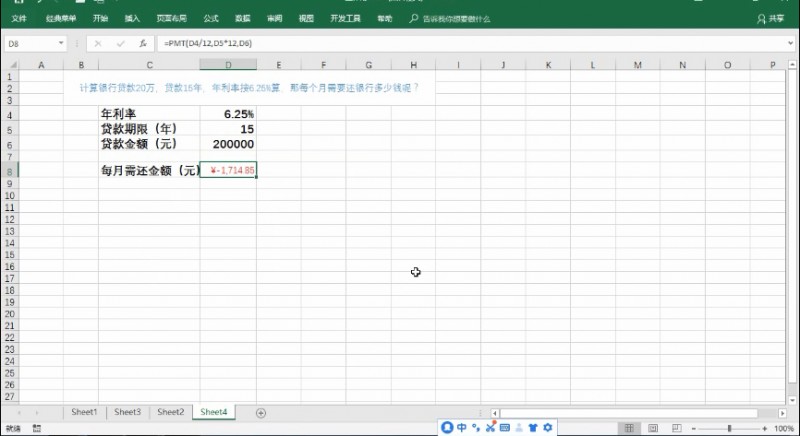The width and height of the screenshot is (800, 436).
Task: Open the 插入 ribbon tab
Action: pyautogui.click(x=132, y=18)
